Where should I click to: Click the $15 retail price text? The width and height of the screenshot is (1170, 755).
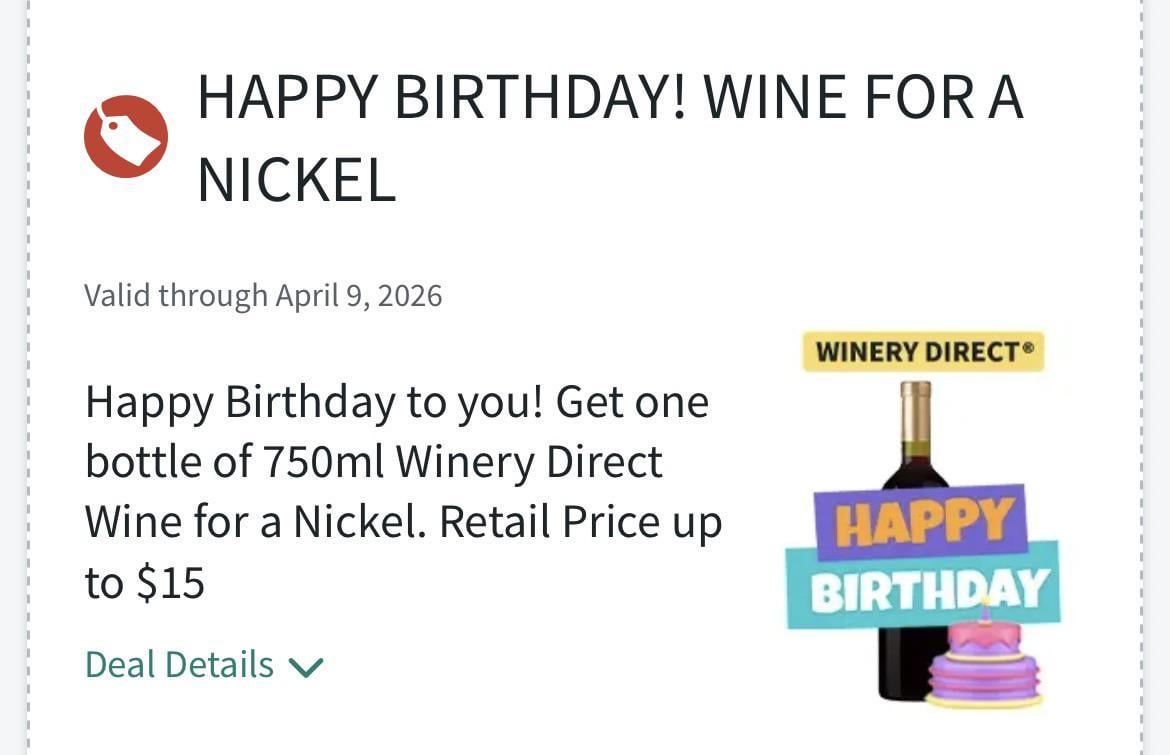click(x=170, y=583)
